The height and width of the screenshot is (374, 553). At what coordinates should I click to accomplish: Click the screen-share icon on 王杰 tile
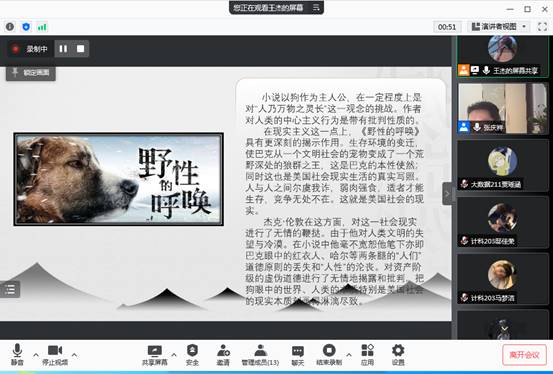click(475, 71)
